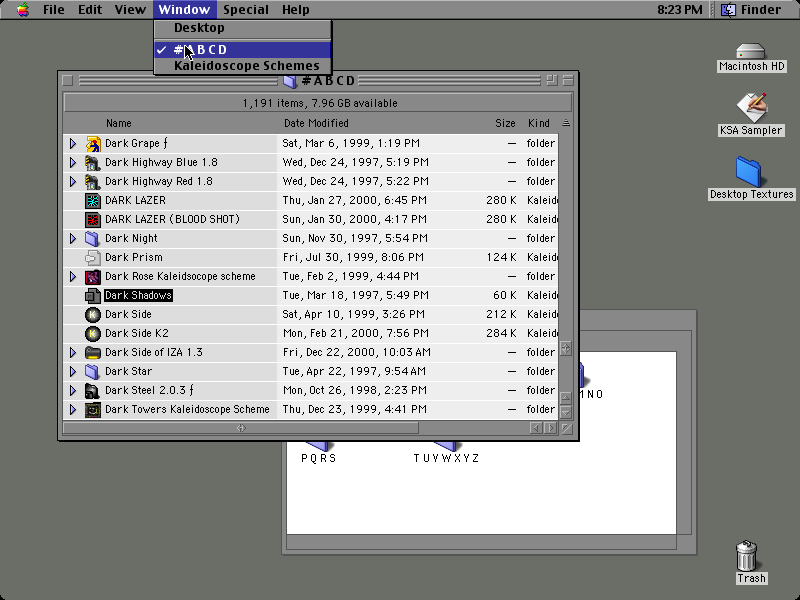Select the Desktop Textures folder icon

pos(749,172)
